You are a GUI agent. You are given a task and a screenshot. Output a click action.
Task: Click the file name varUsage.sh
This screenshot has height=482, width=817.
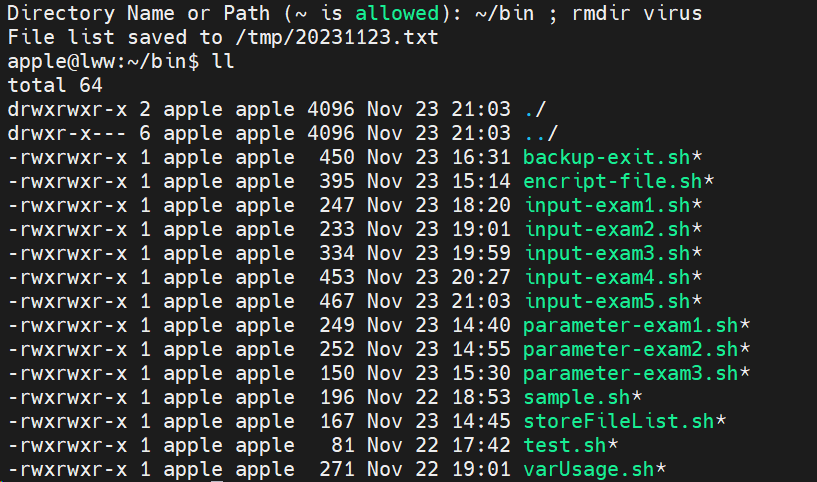pyautogui.click(x=589, y=469)
